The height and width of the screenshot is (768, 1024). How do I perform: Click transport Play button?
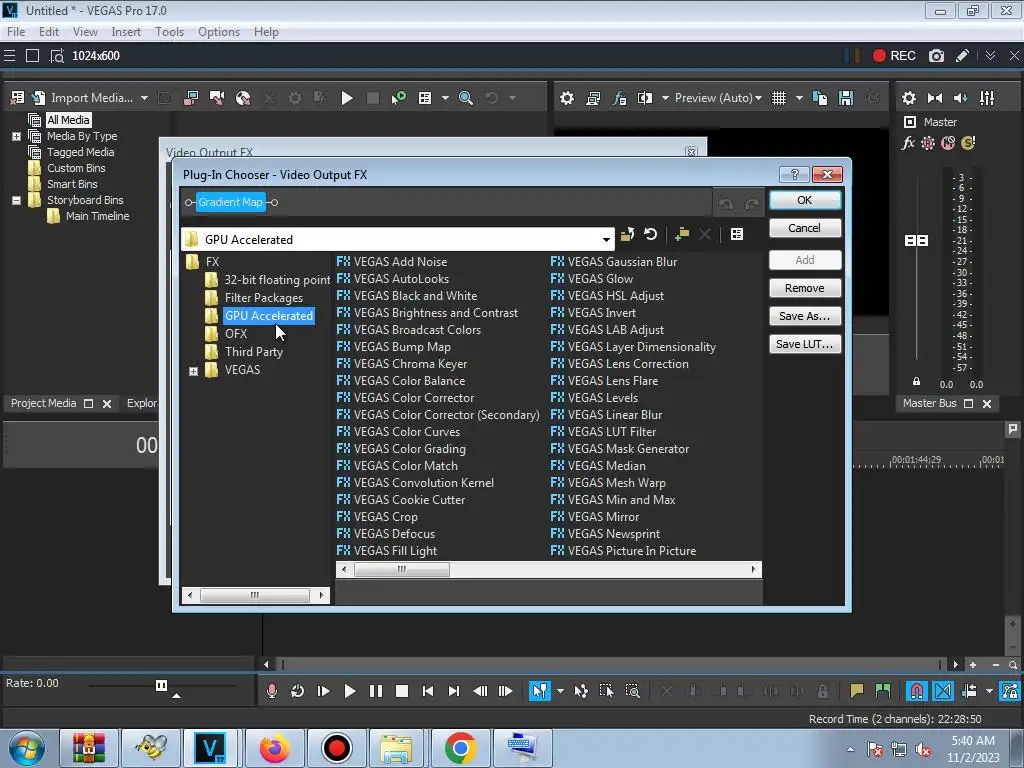349,691
